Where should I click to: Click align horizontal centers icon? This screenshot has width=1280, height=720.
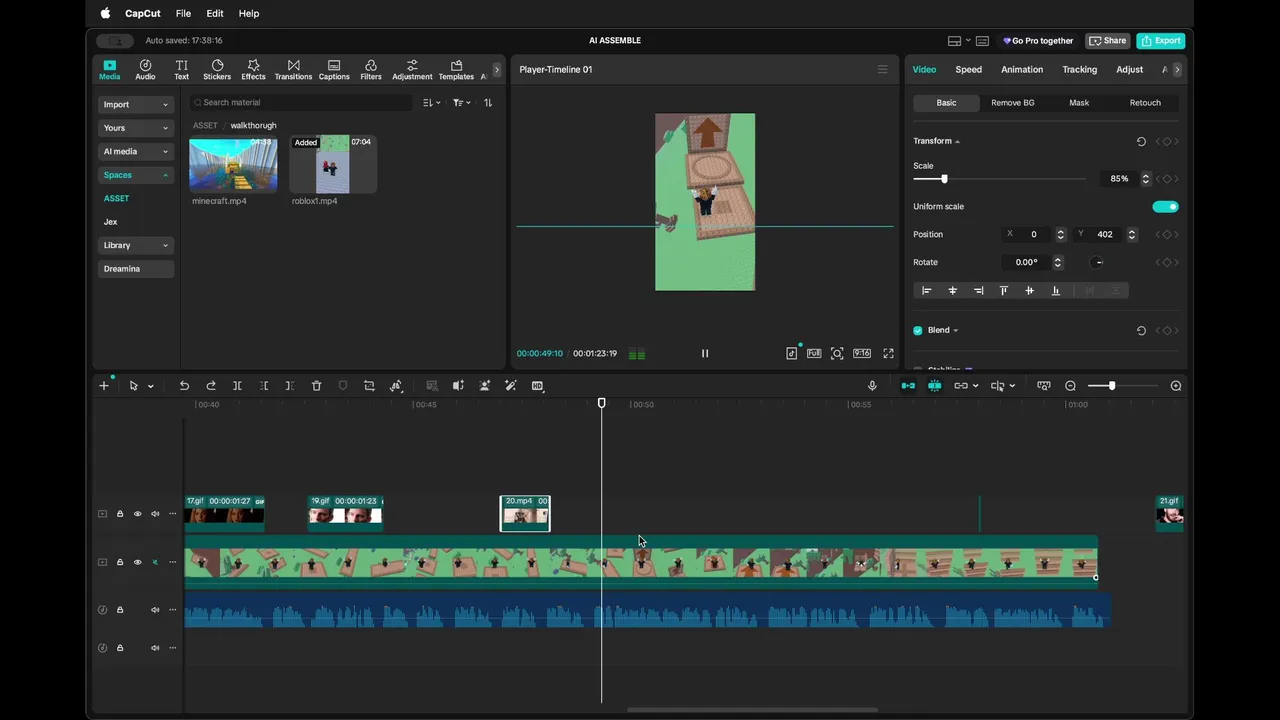click(952, 290)
